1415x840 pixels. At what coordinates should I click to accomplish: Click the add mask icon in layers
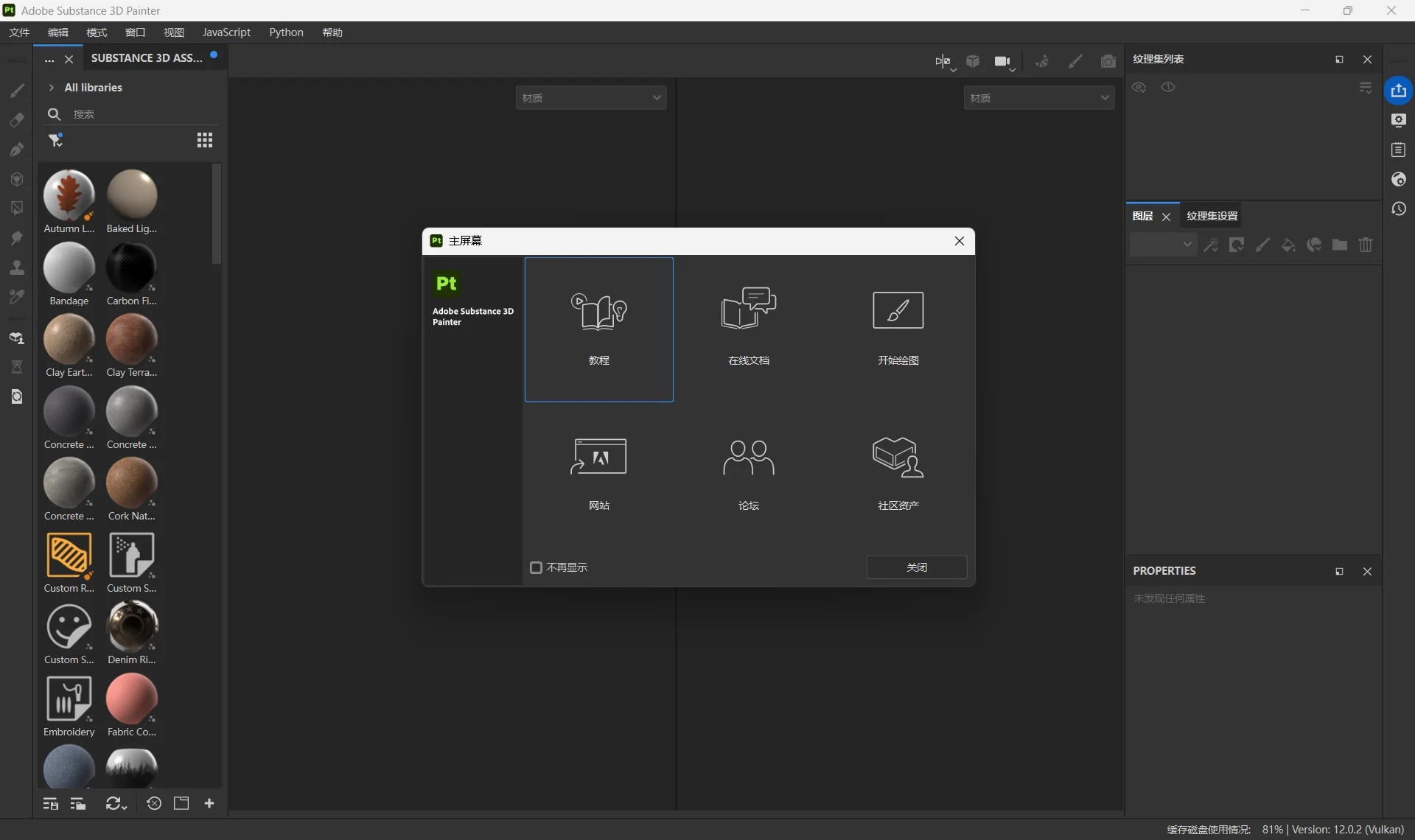(1237, 245)
